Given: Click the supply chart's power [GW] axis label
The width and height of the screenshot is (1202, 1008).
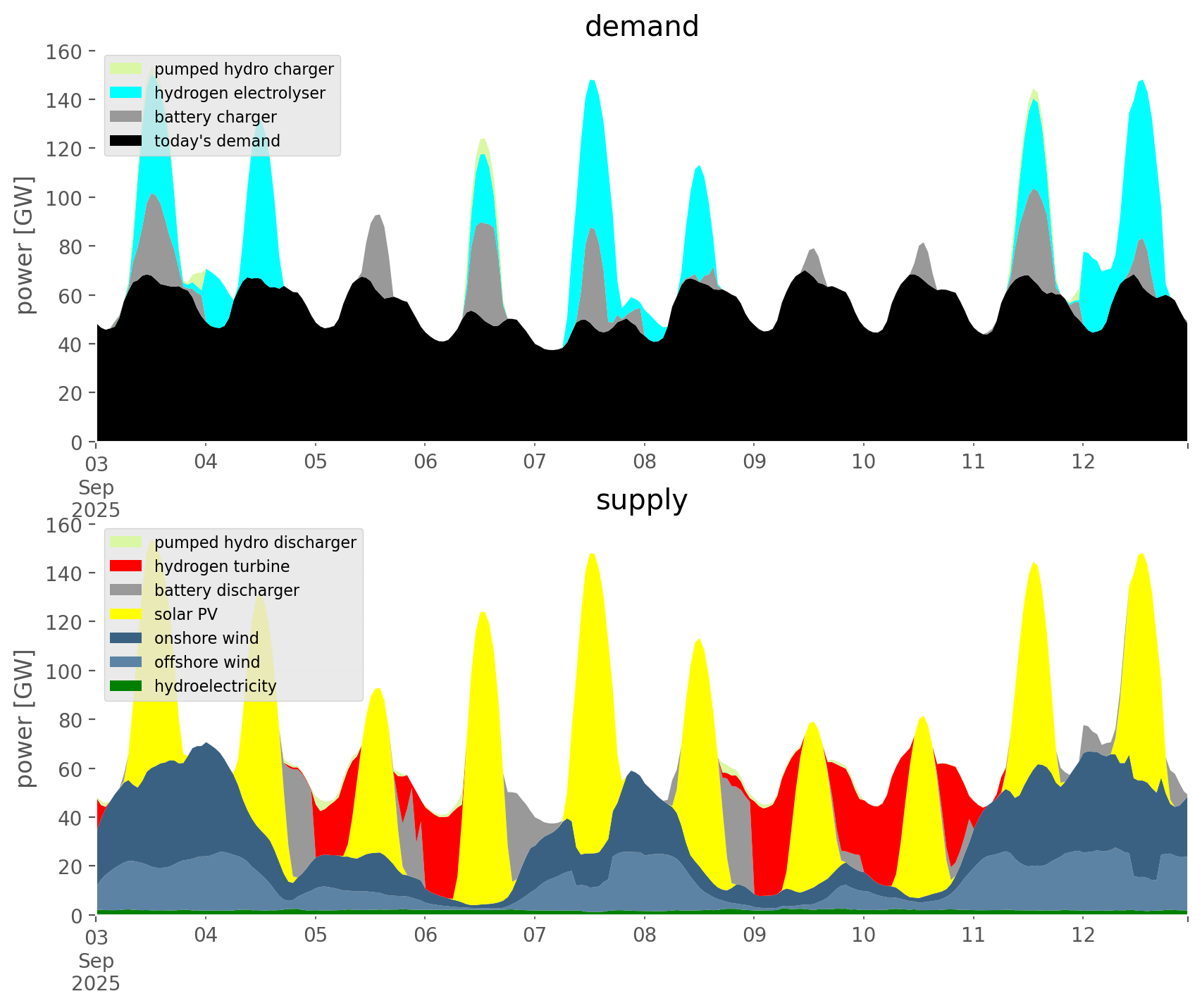Looking at the screenshot, I should pos(25,718).
